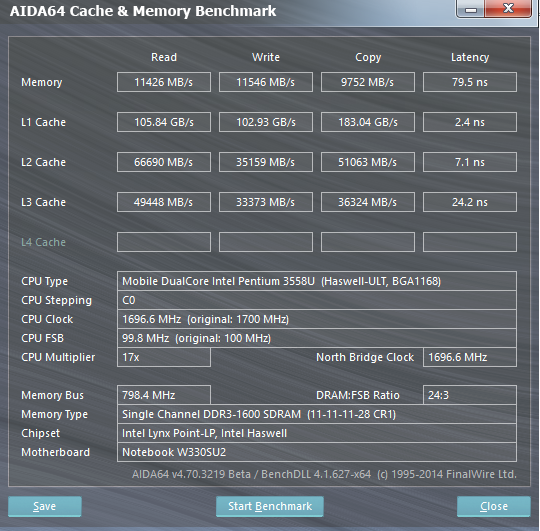Select L3 Cache Read 49448 MB/s
This screenshot has height=531, width=540.
click(164, 202)
